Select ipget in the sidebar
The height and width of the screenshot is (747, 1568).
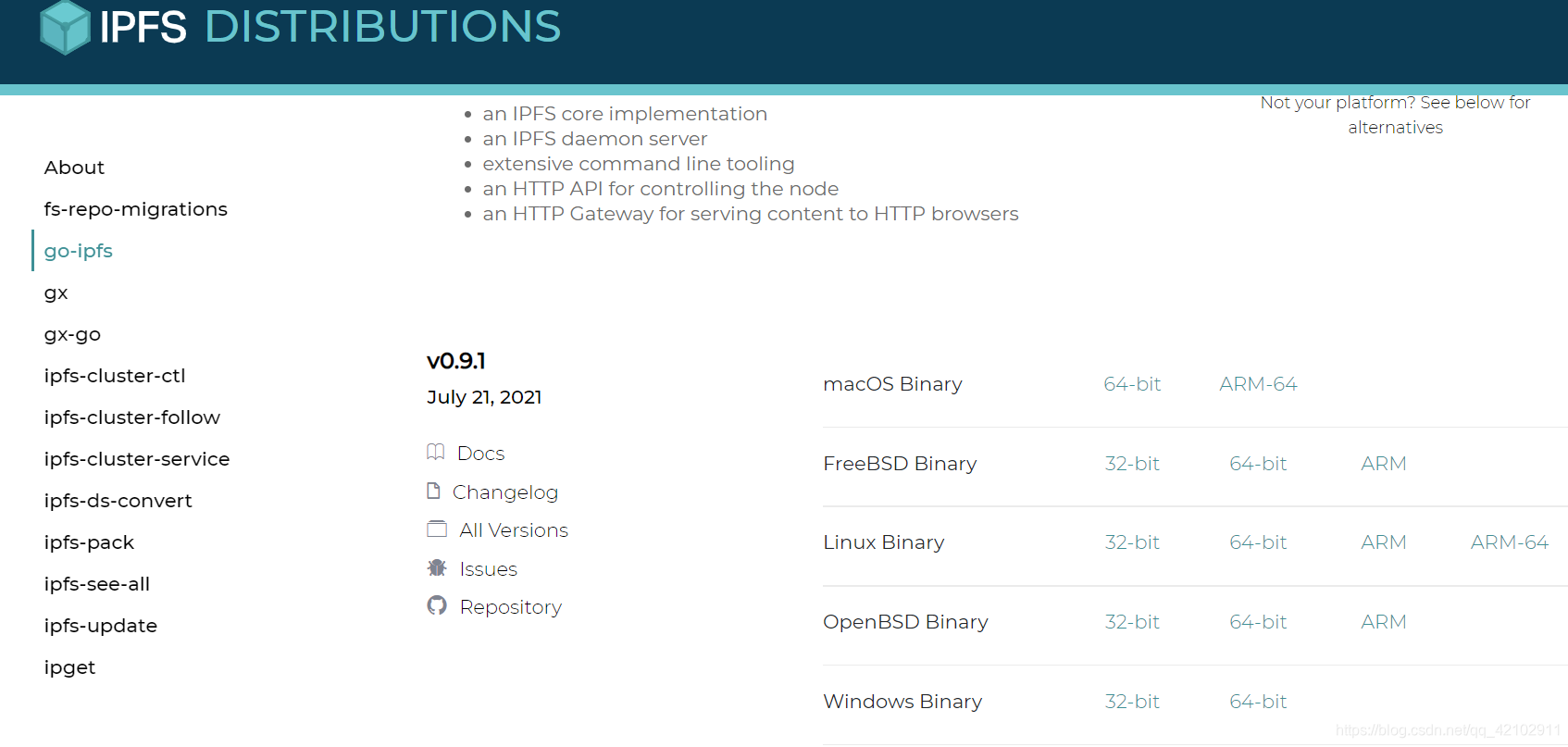pos(69,667)
